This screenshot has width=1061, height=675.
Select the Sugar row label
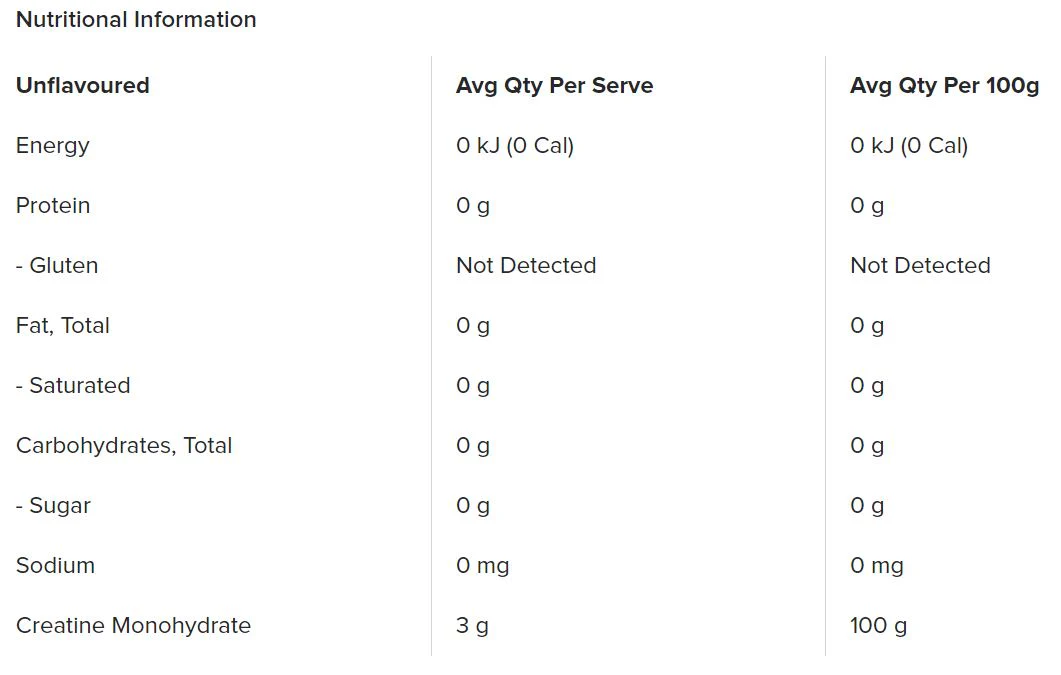53,506
